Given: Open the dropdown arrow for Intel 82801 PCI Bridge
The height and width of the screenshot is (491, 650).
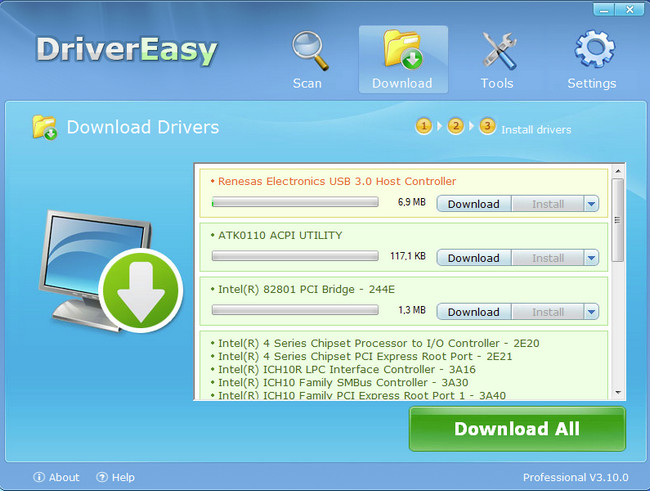Looking at the screenshot, I should click(591, 311).
